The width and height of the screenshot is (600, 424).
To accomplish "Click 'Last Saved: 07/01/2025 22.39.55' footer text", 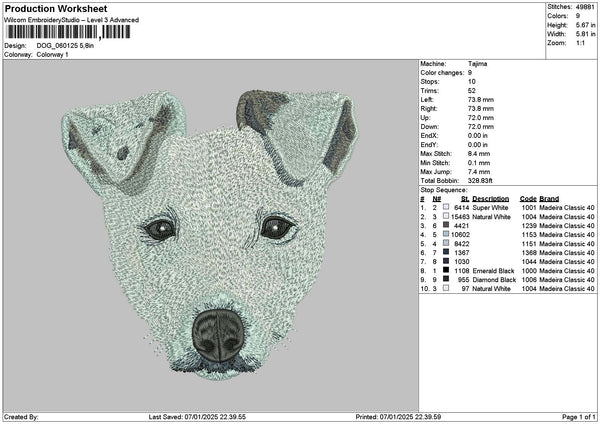I will pos(197,417).
